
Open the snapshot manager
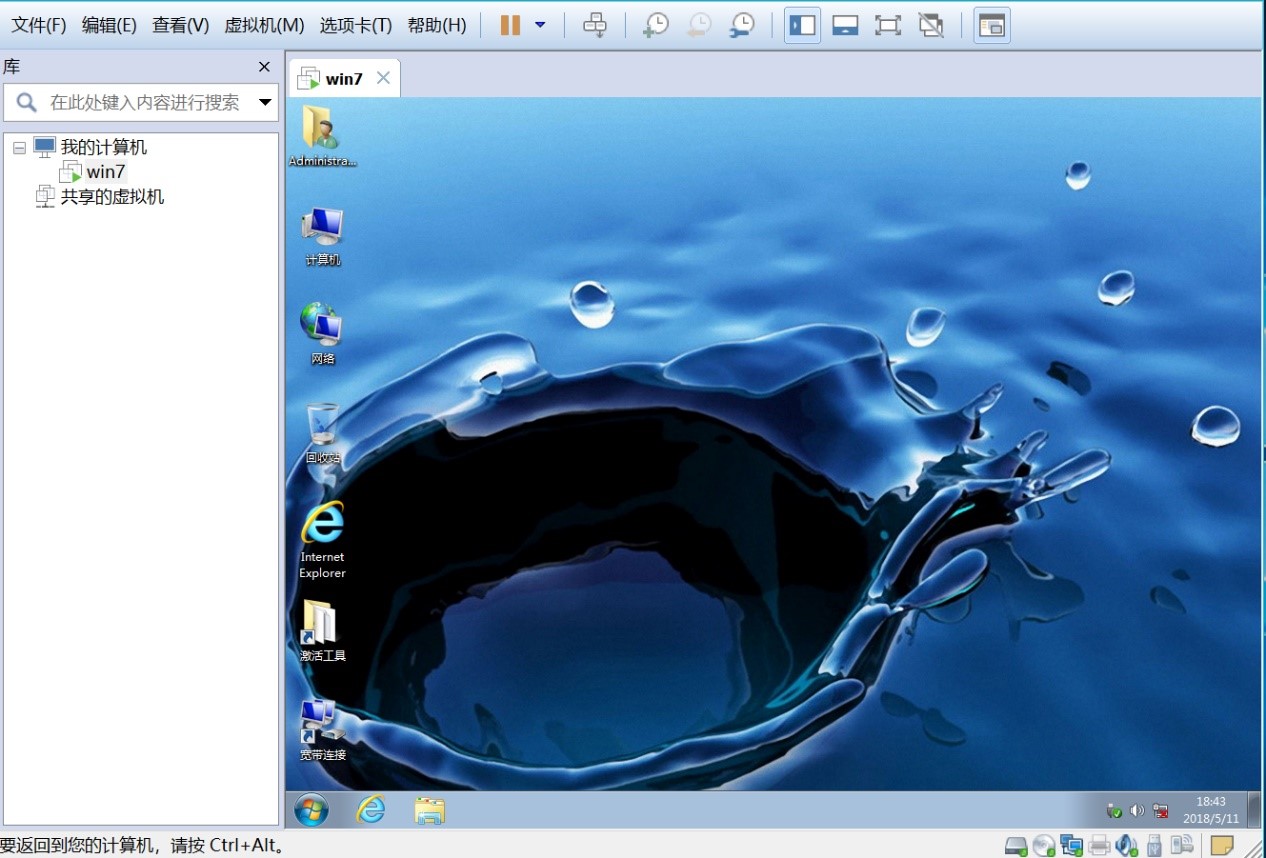742,25
